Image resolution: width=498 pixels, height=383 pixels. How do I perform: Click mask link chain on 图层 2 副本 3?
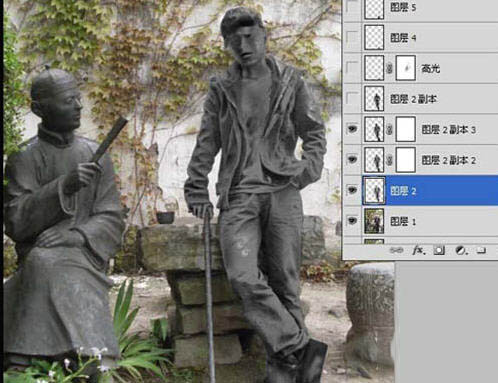(x=389, y=130)
